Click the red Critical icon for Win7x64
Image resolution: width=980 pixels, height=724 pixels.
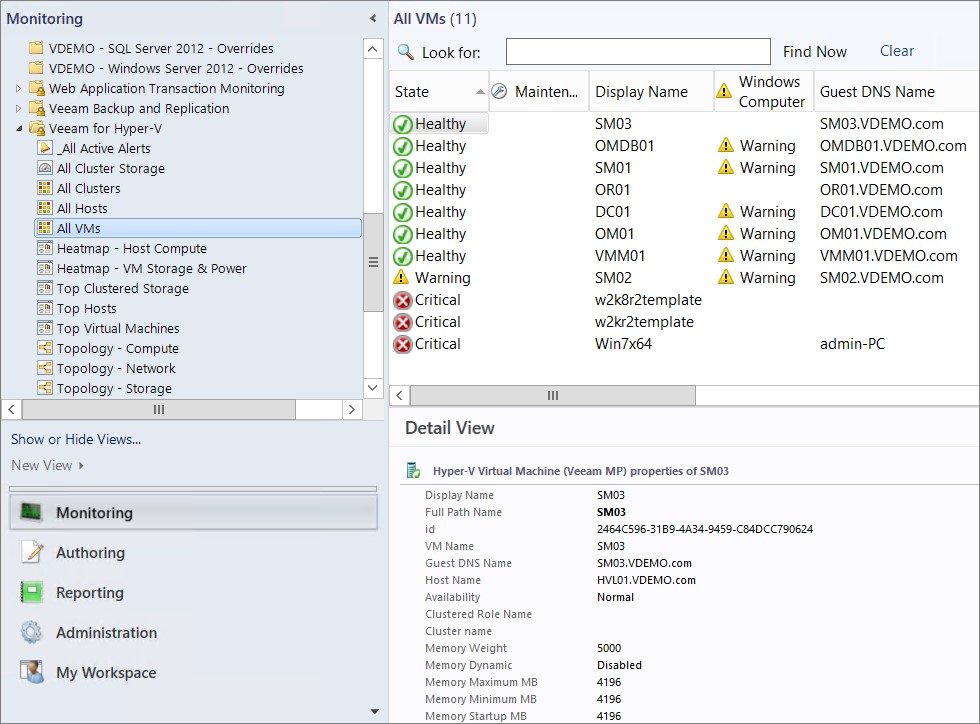(402, 344)
